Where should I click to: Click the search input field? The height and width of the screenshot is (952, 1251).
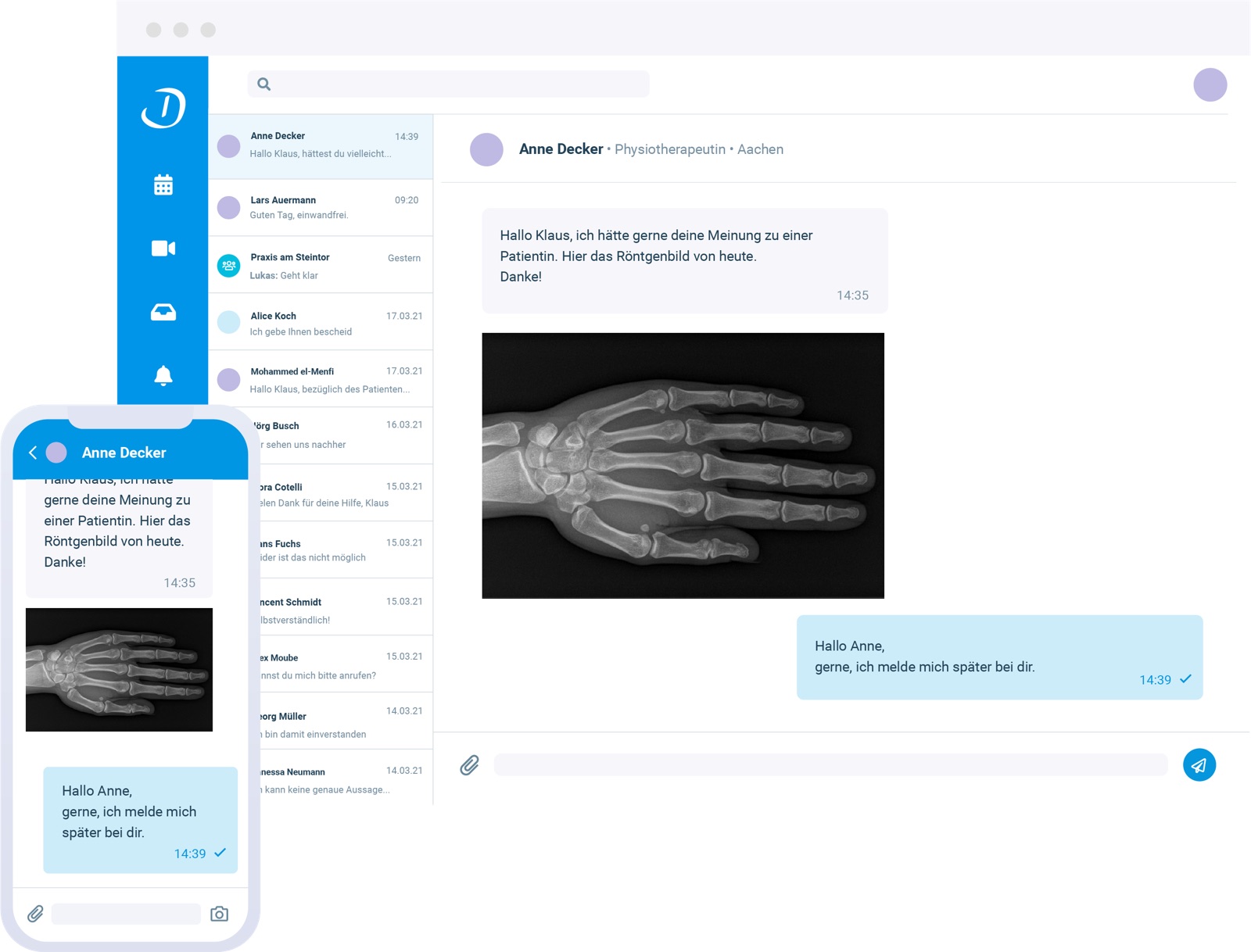click(x=448, y=84)
